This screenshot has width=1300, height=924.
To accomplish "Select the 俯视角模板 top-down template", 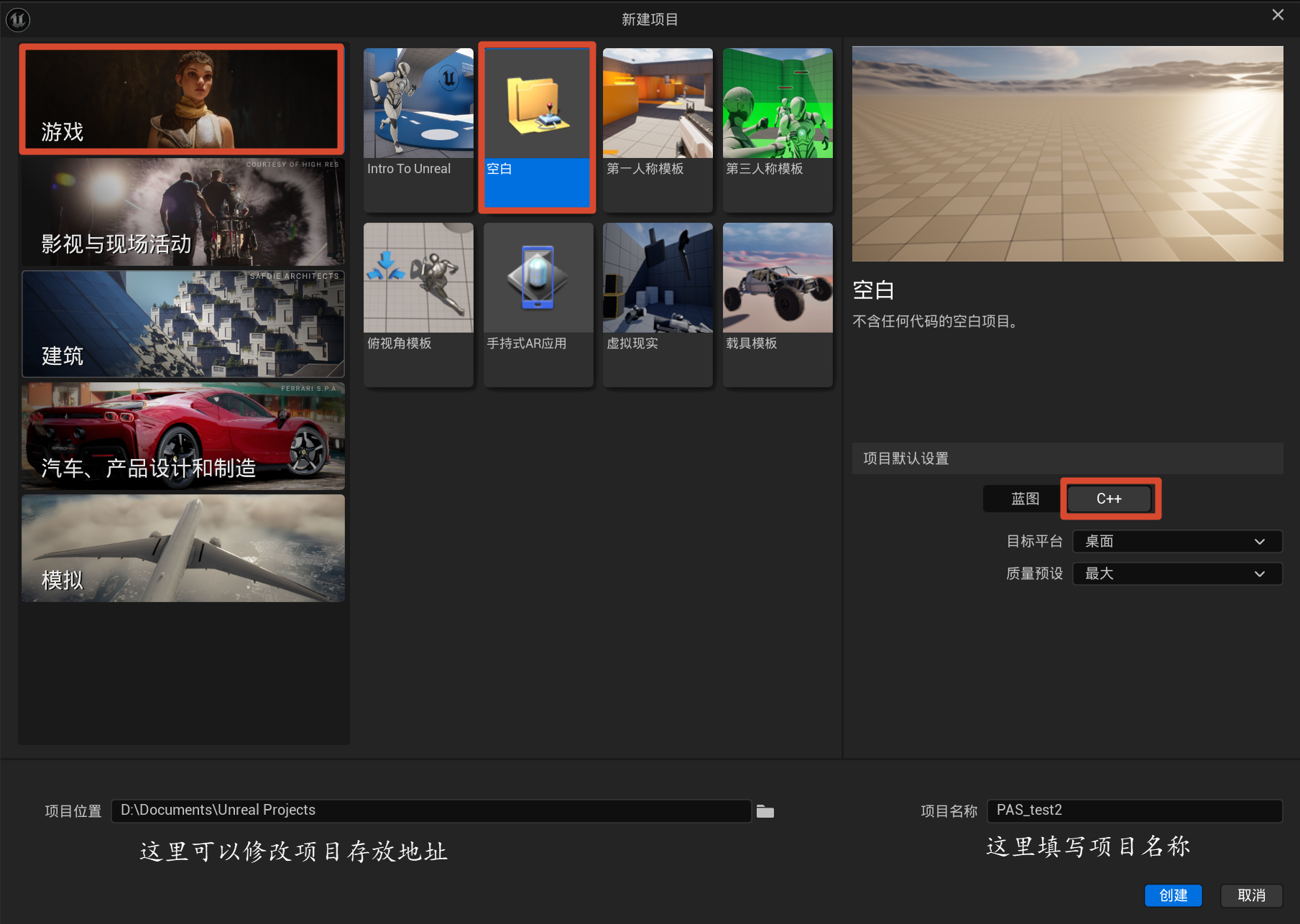I will point(418,304).
